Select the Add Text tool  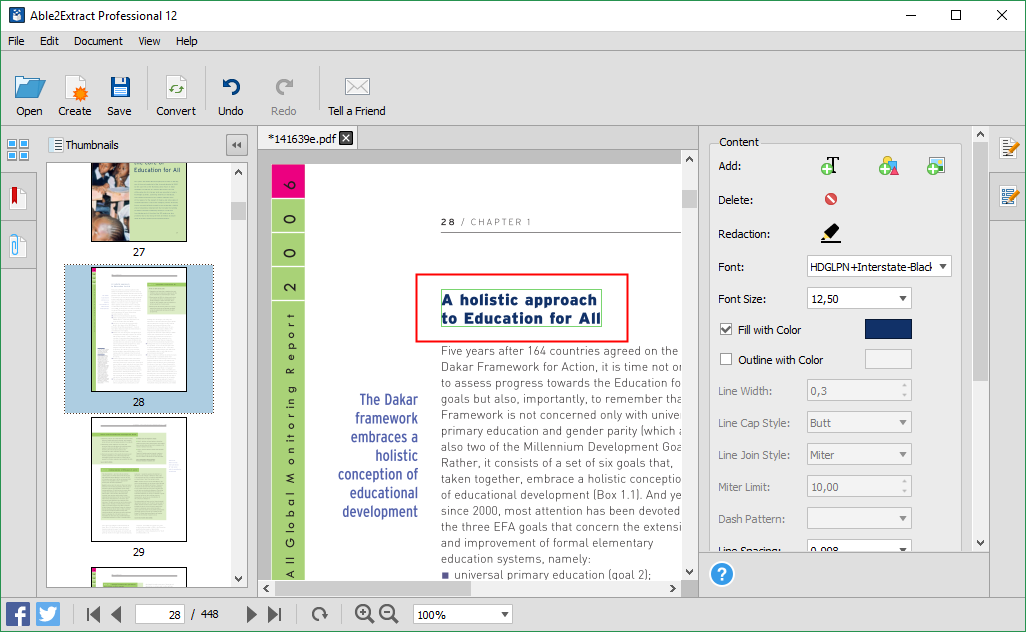[830, 166]
